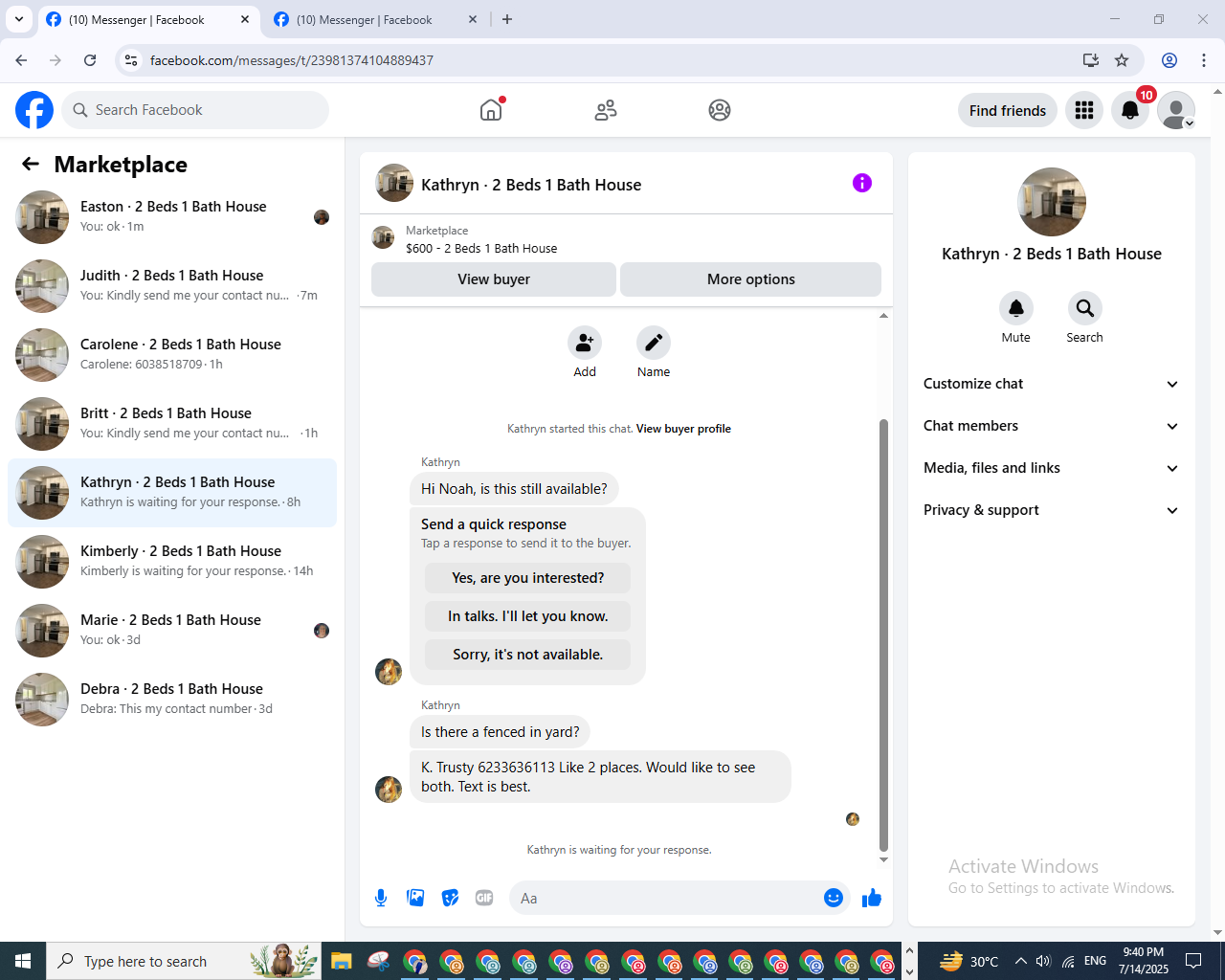Click the ENG language indicator in tray
1225x980 pixels.
point(1096,961)
